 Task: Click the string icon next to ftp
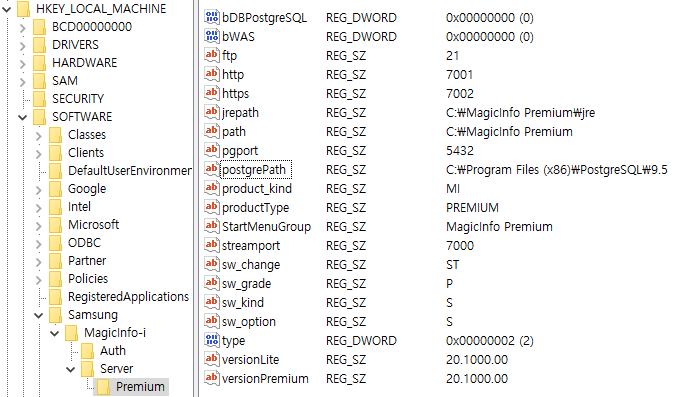pos(212,55)
